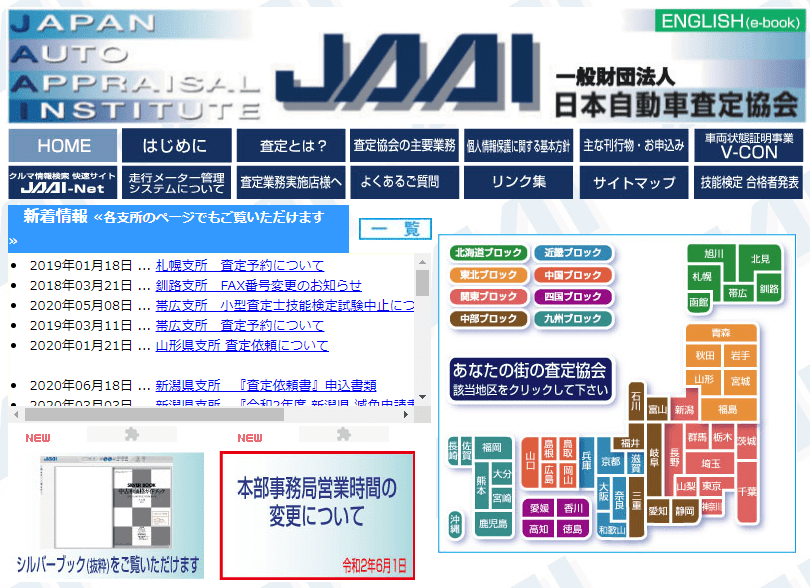Viewport: 810px width, 588px height.
Task: Open the JAAI-Net car search site
Action: pos(63,182)
